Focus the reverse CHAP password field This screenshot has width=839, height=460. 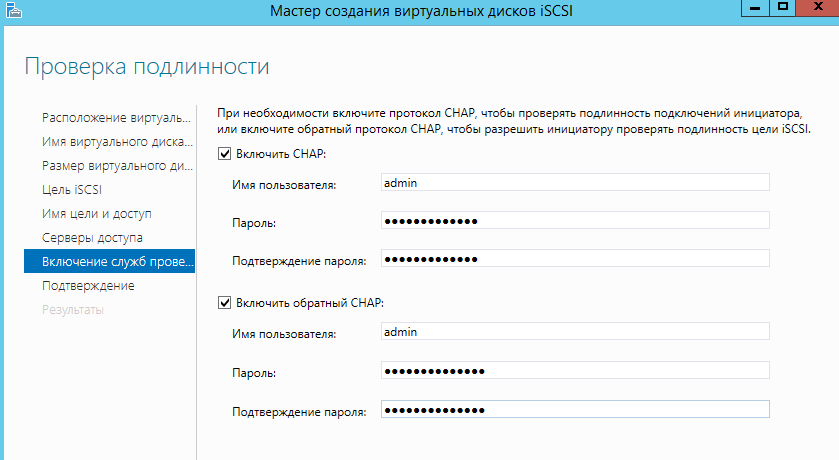coord(575,371)
